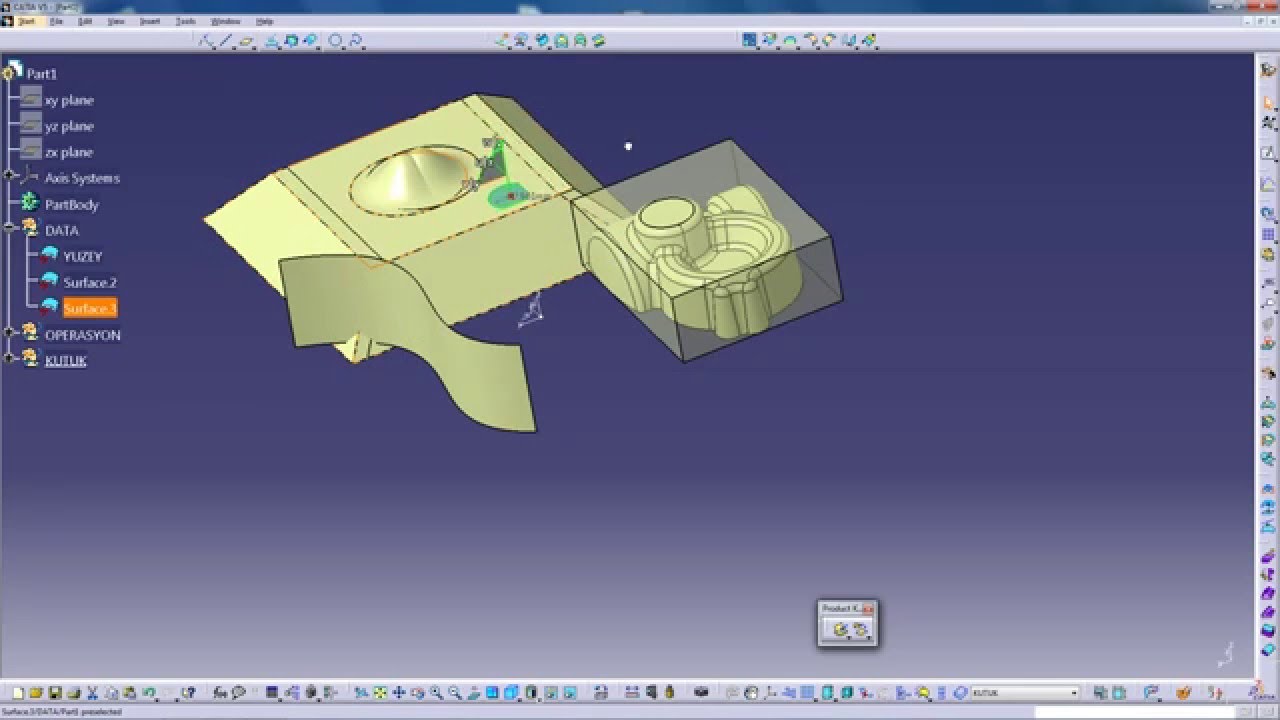Select the Line tool in top toolbar

[226, 41]
